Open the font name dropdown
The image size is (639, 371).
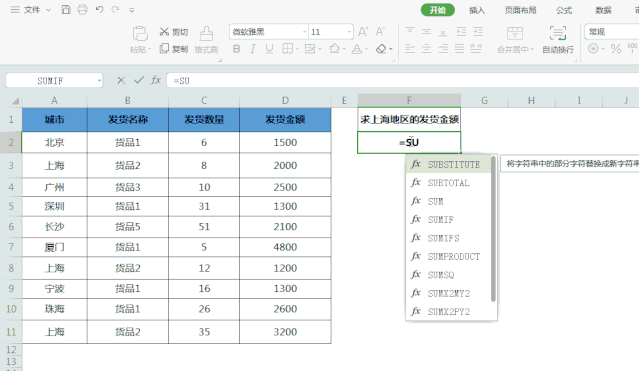point(304,32)
